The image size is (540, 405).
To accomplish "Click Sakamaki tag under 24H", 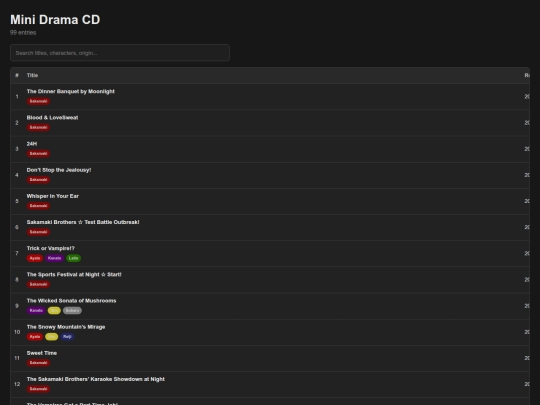I will tap(38, 154).
